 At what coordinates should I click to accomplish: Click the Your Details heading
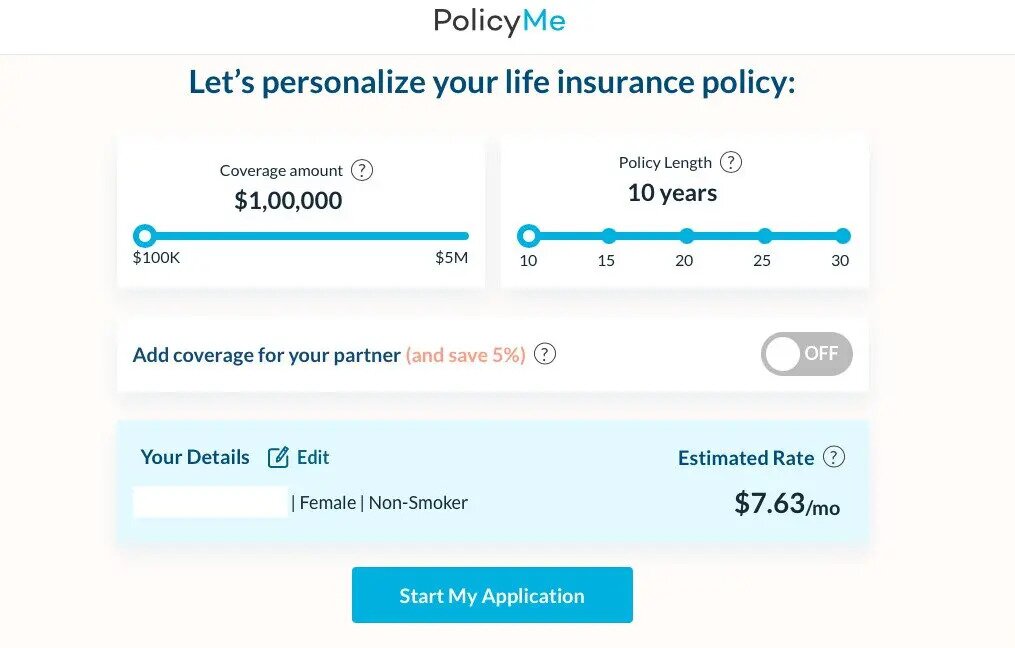click(x=194, y=457)
